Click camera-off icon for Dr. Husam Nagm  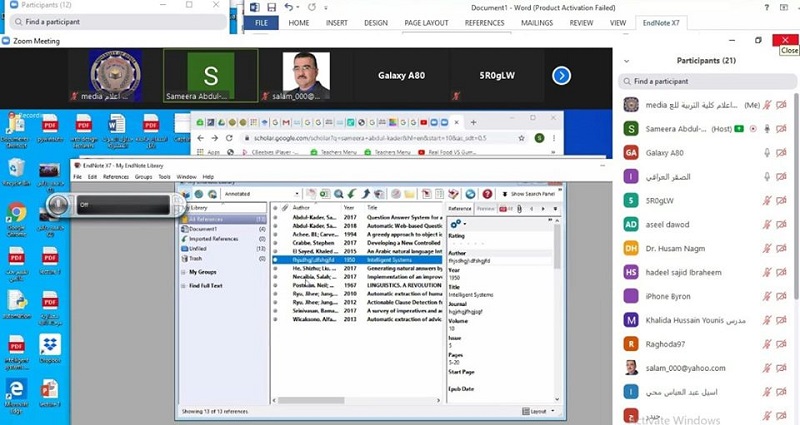coord(781,248)
